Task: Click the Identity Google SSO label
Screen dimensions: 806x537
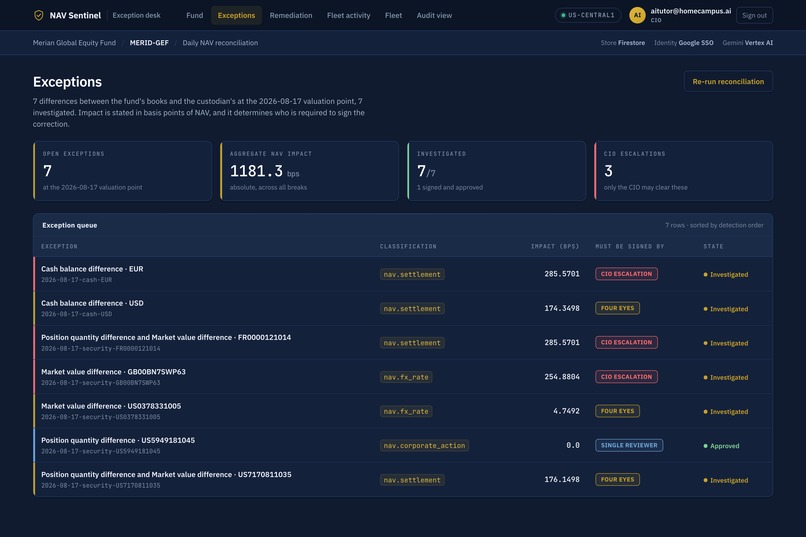Action: (684, 43)
